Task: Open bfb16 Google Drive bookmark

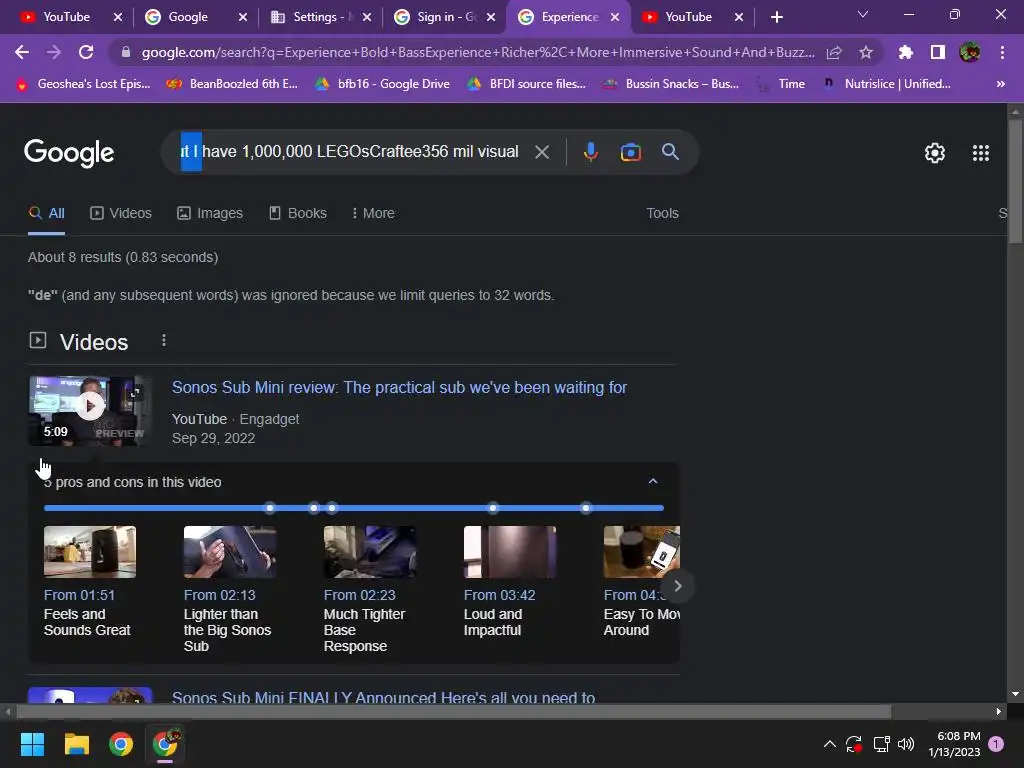Action: 383,84
